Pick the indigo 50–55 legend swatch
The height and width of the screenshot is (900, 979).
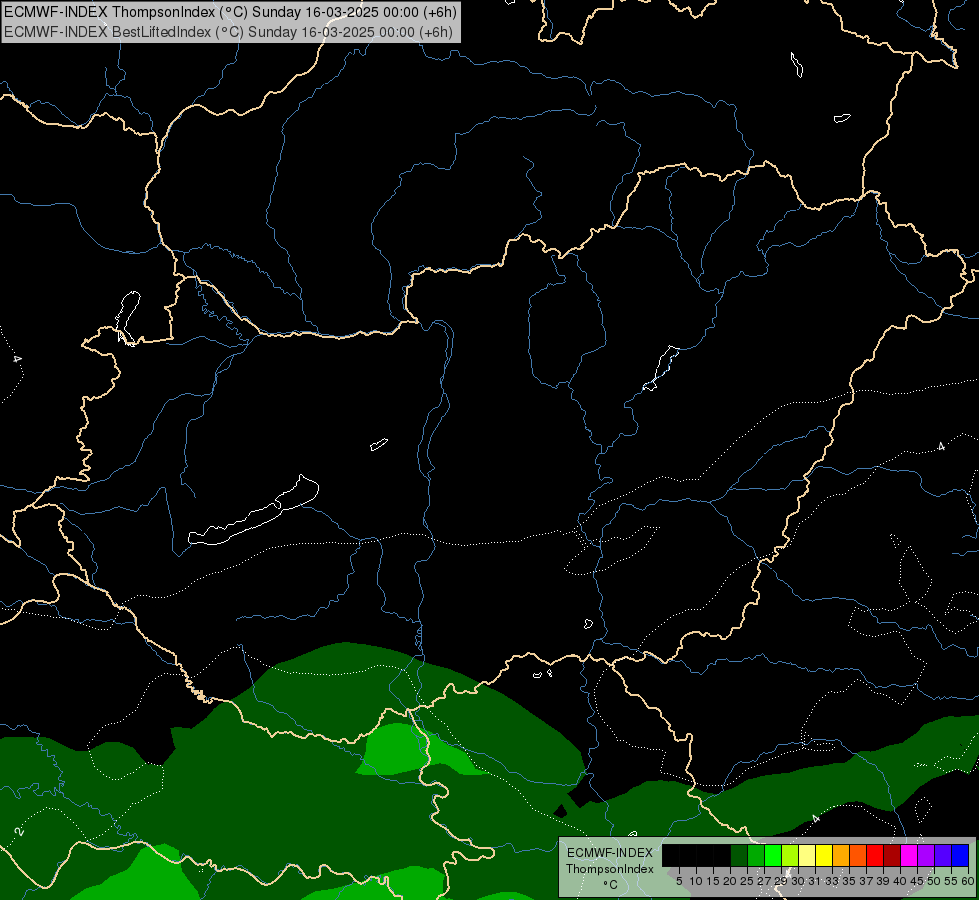click(943, 855)
